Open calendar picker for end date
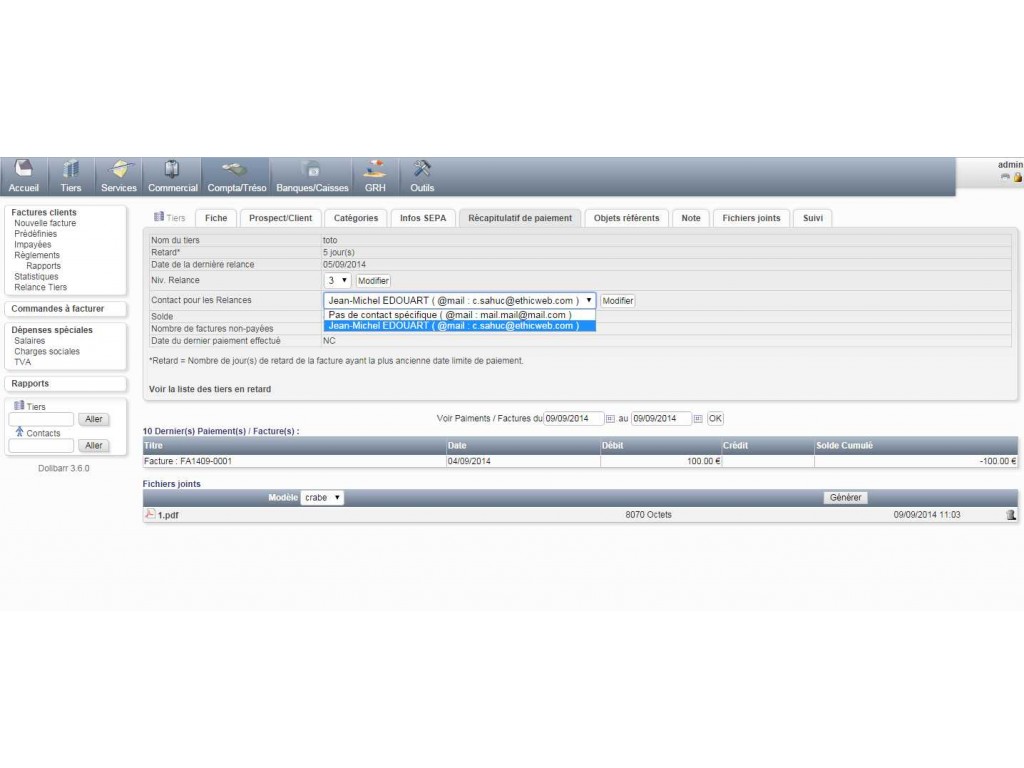 [x=697, y=419]
